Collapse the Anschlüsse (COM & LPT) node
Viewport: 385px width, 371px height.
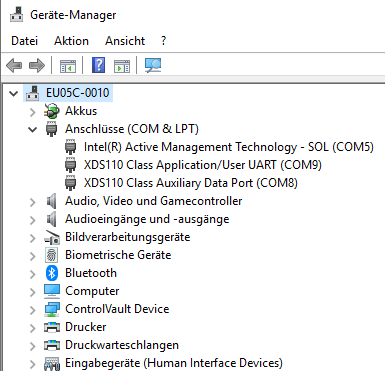coord(32,129)
